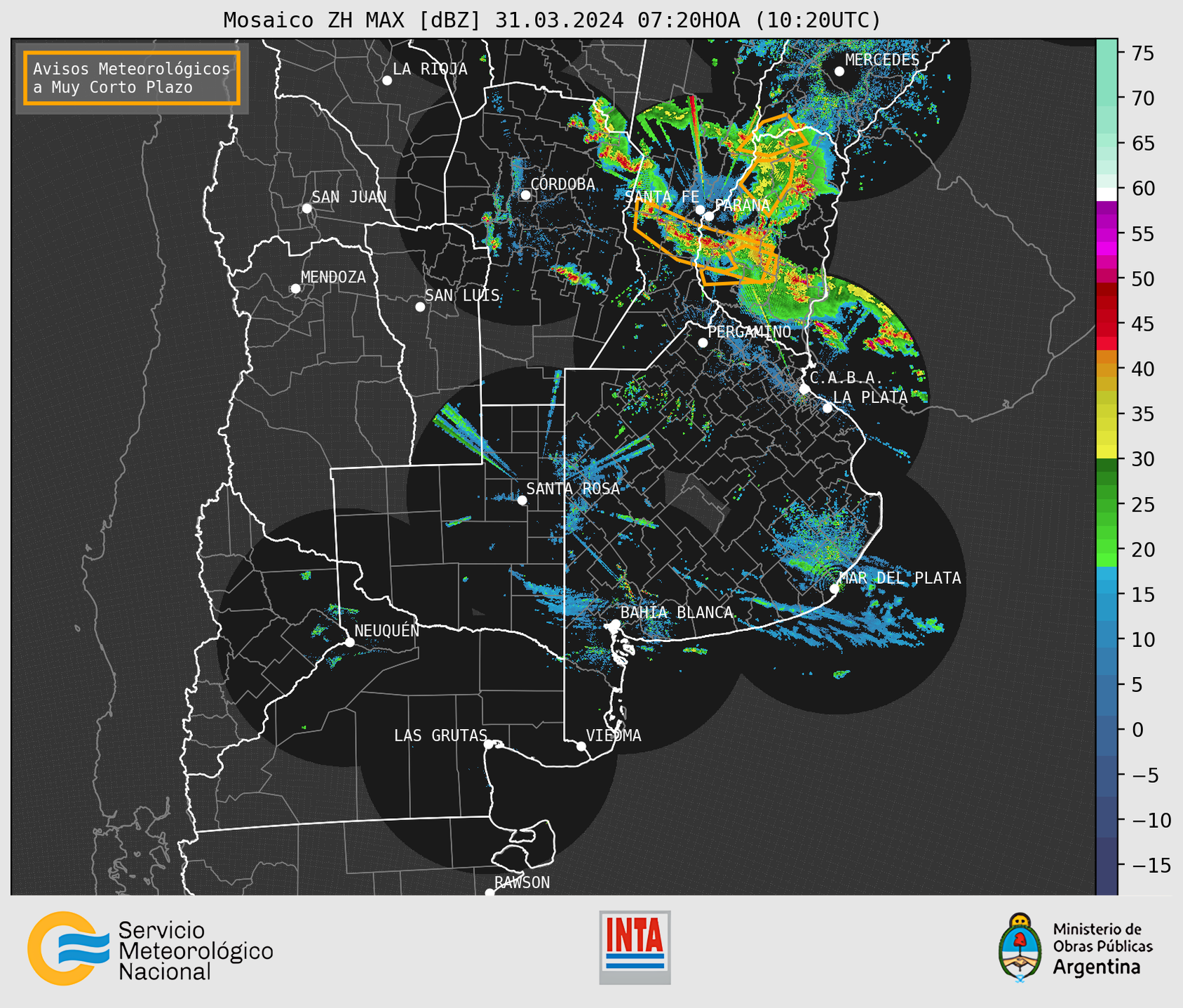The height and width of the screenshot is (1008, 1183).
Task: Click the scale tick label 0
Action: coord(1137,730)
